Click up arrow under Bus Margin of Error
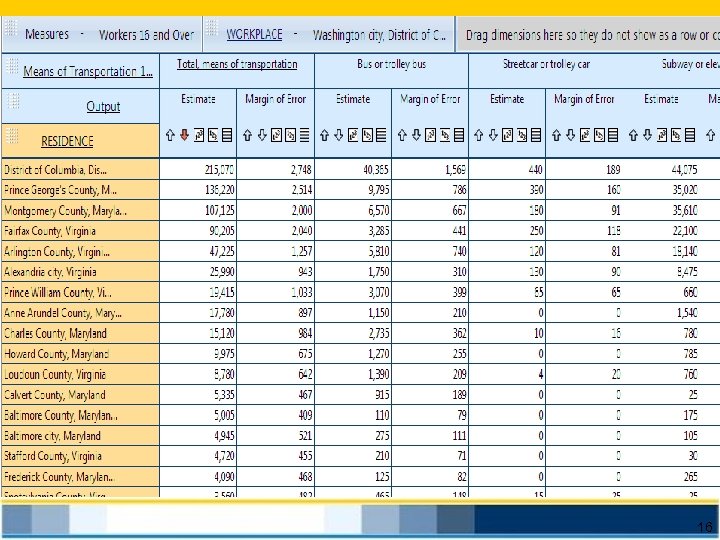The height and width of the screenshot is (540, 720). click(402, 135)
